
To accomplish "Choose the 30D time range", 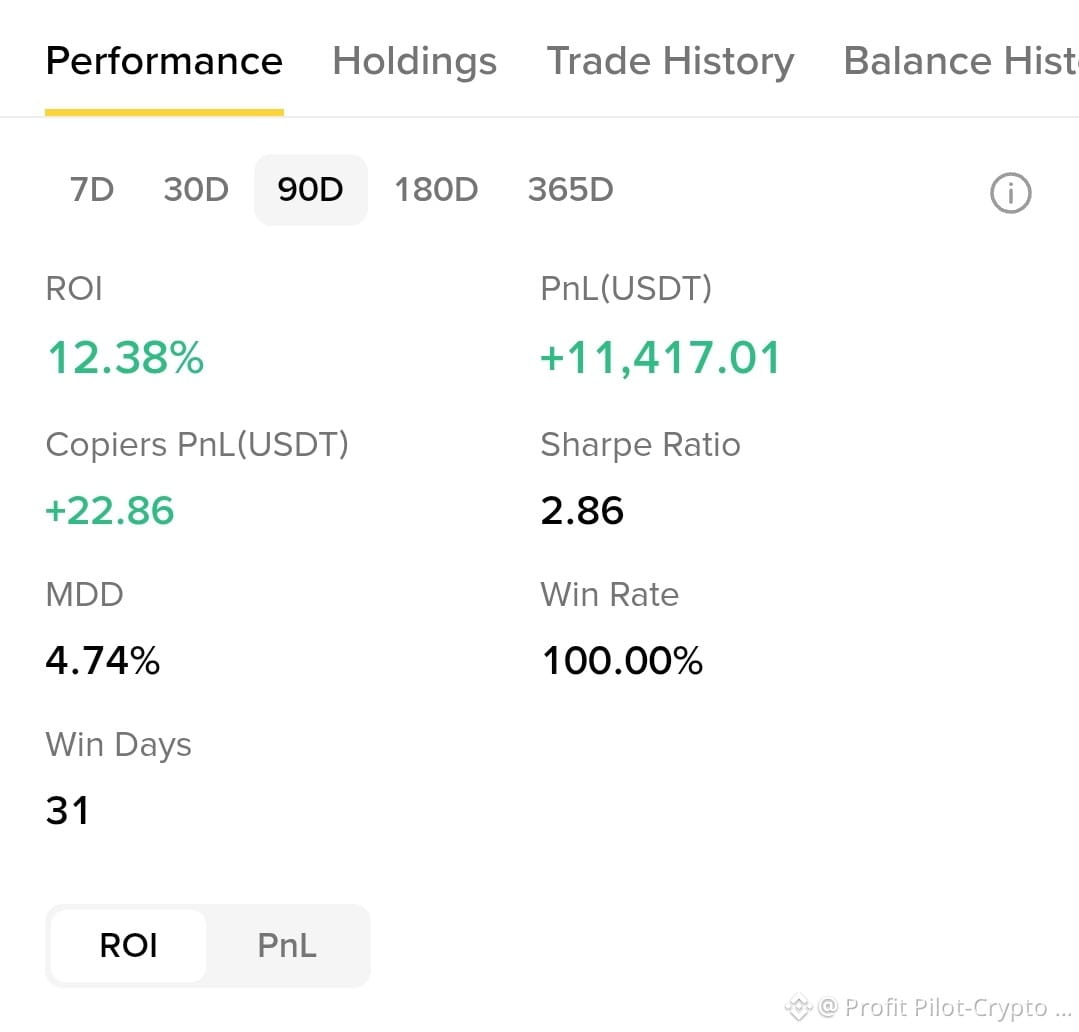I will click(x=196, y=190).
